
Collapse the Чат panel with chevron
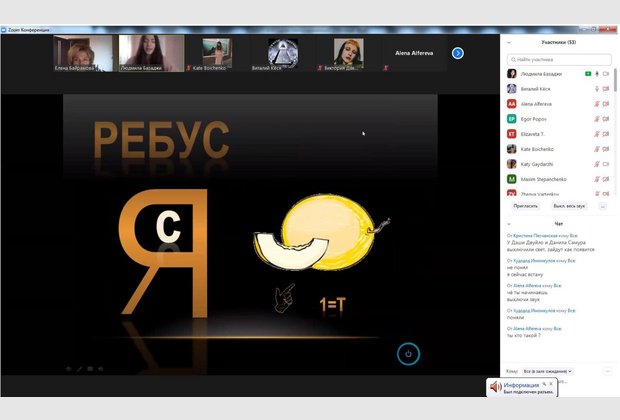[509, 223]
